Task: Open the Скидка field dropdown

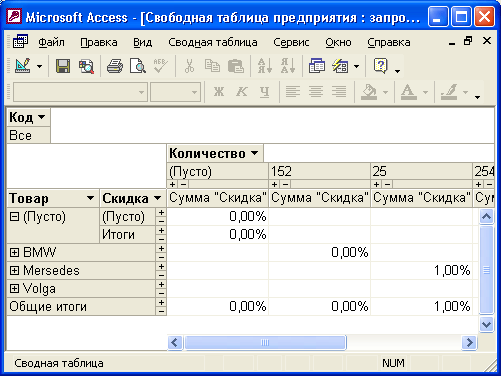Action: click(157, 198)
